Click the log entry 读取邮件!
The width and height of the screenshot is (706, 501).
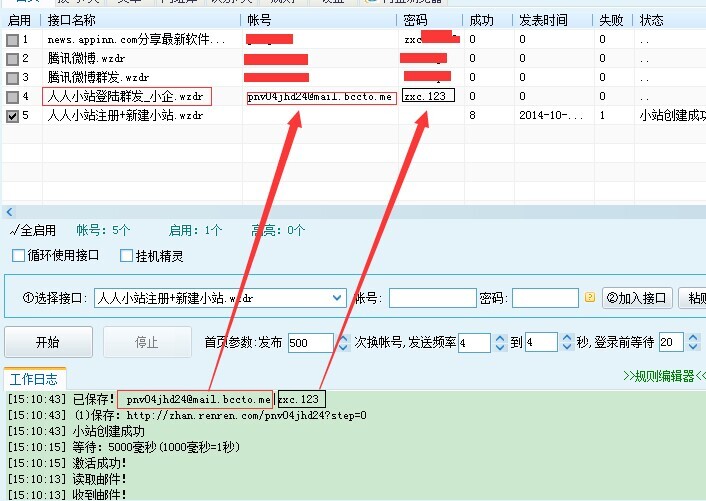coord(67,479)
